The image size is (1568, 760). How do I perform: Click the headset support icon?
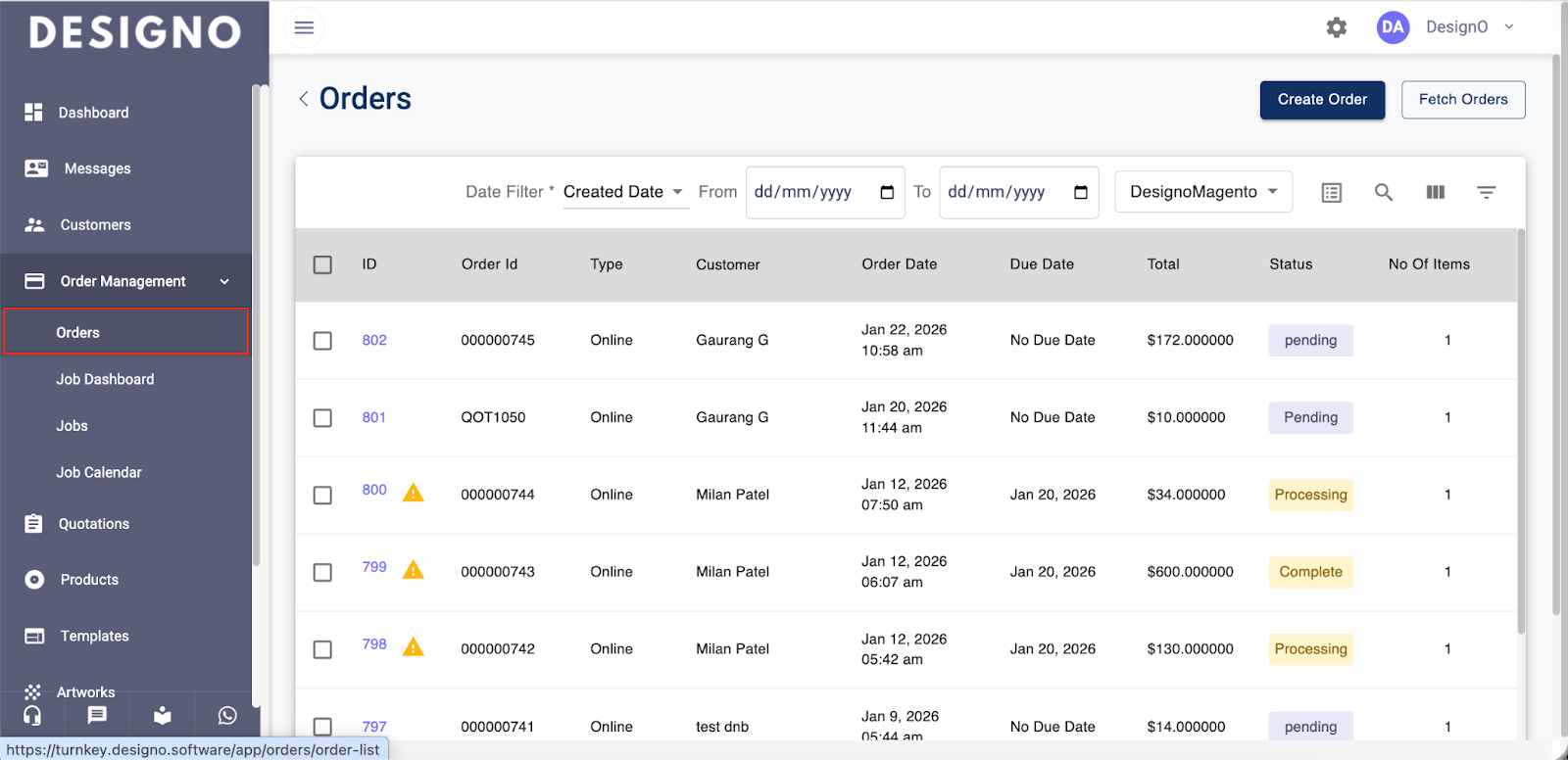32,716
